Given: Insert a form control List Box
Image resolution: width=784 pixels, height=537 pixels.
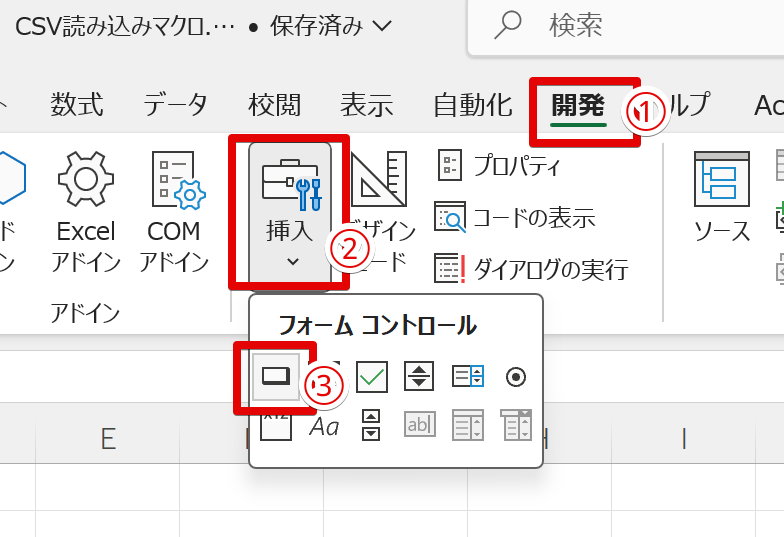Looking at the screenshot, I should (468, 376).
